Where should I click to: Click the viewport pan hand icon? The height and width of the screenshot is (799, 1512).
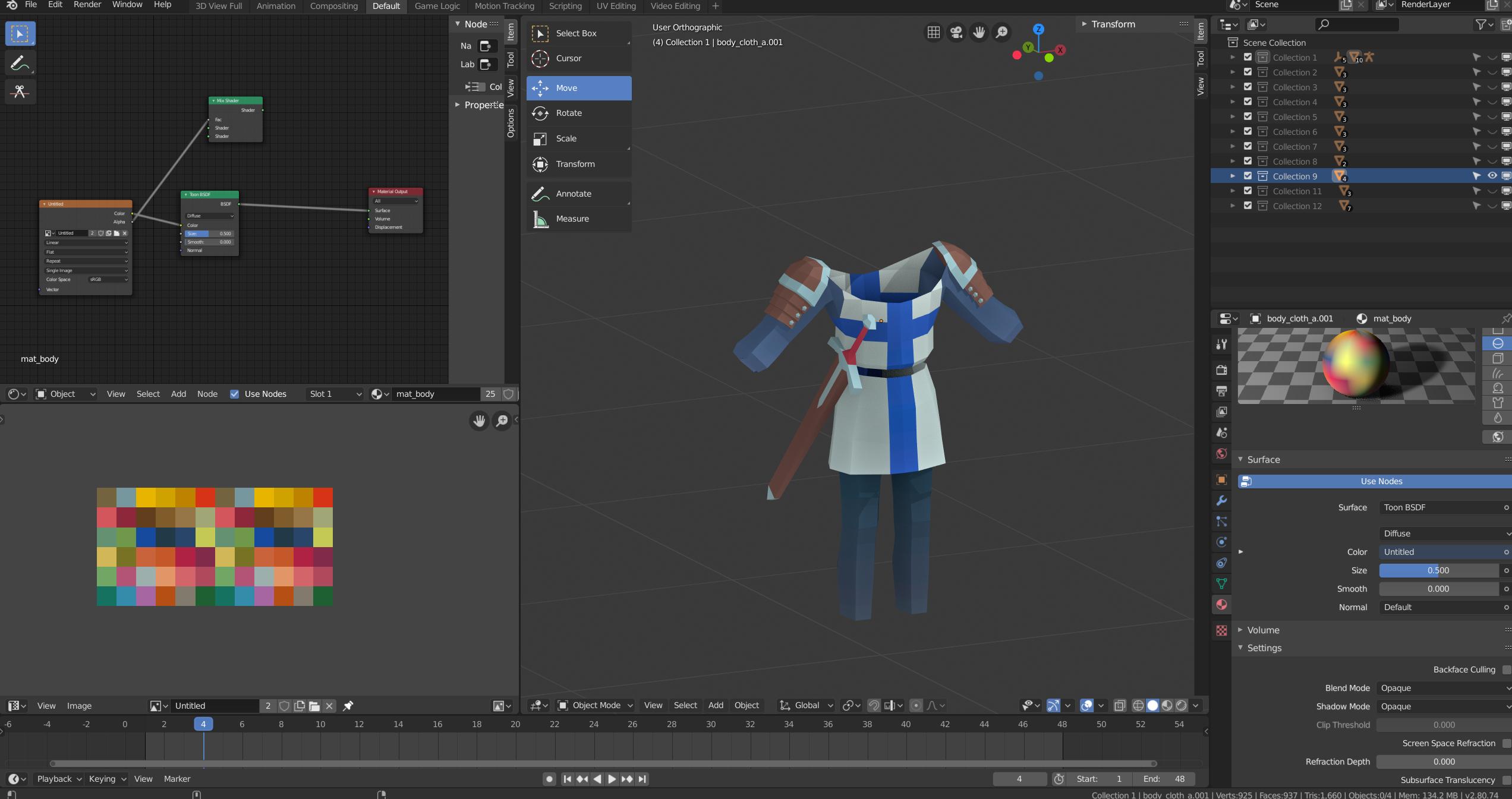pos(979,32)
